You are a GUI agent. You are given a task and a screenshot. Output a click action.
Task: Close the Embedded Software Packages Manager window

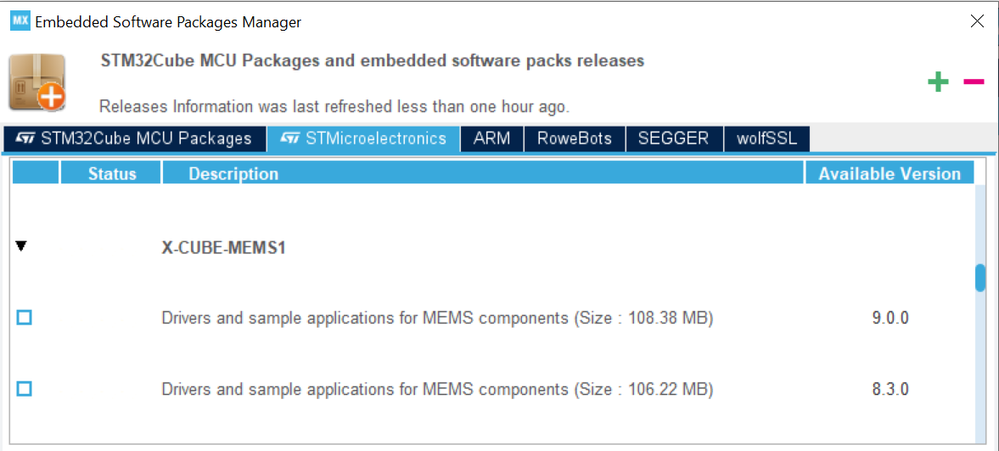point(977,21)
